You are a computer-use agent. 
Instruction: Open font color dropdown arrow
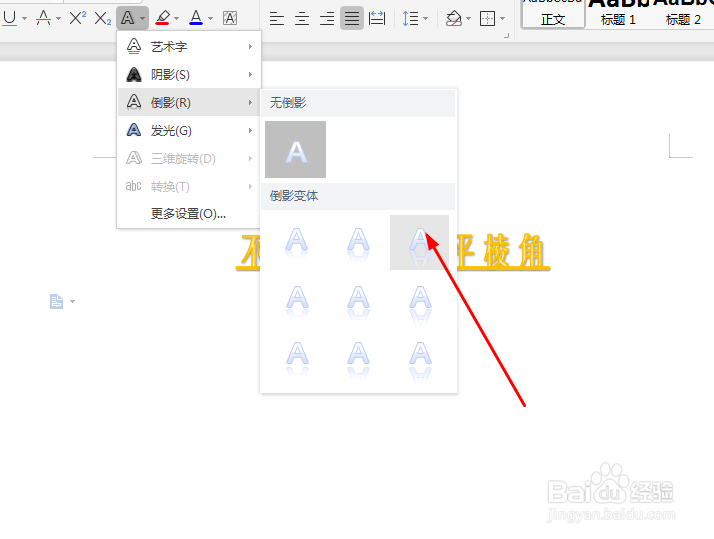(210, 19)
